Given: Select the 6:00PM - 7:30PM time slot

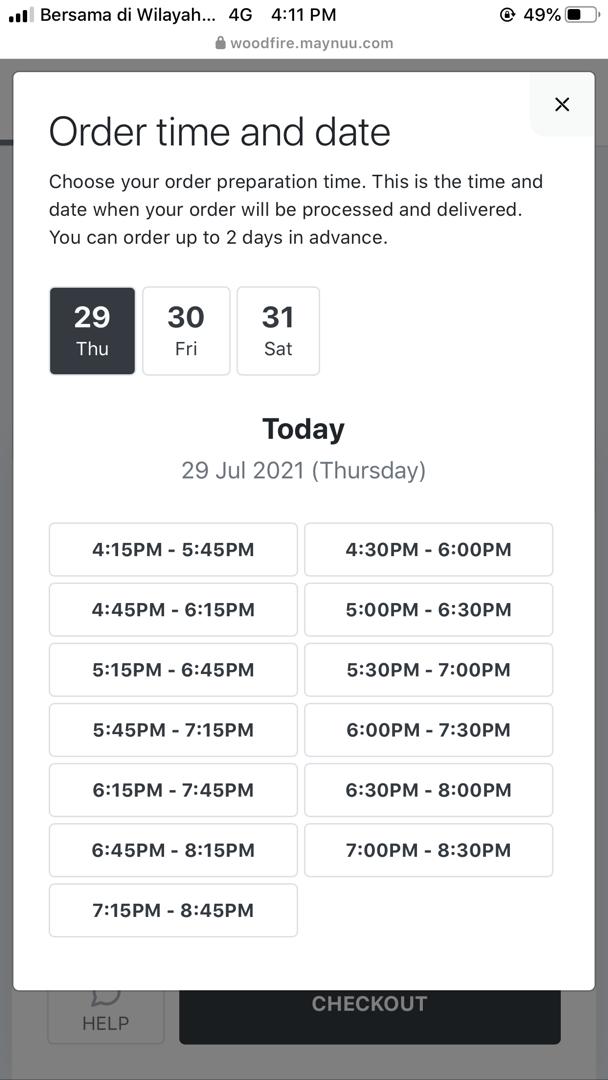Looking at the screenshot, I should pyautogui.click(x=428, y=730).
